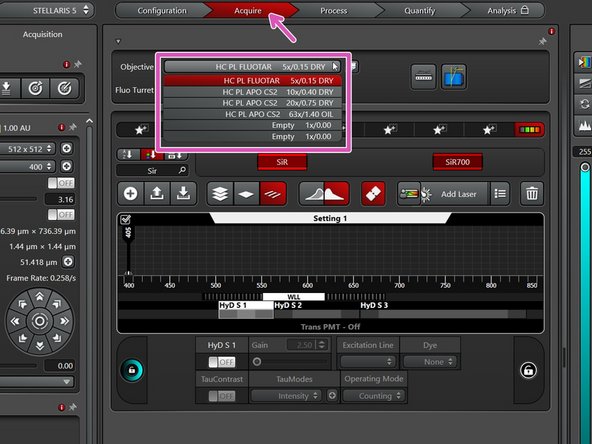Switch to the Acquire tab
This screenshot has width=592, height=444.
[248, 11]
